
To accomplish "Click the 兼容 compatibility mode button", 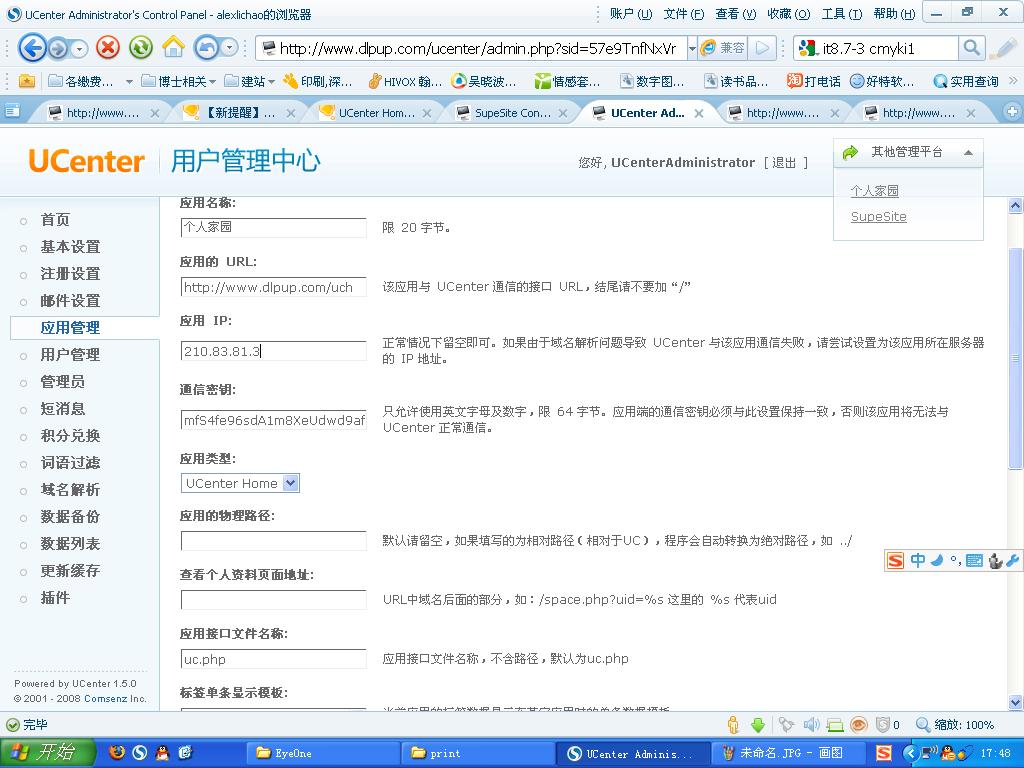I will click(724, 48).
